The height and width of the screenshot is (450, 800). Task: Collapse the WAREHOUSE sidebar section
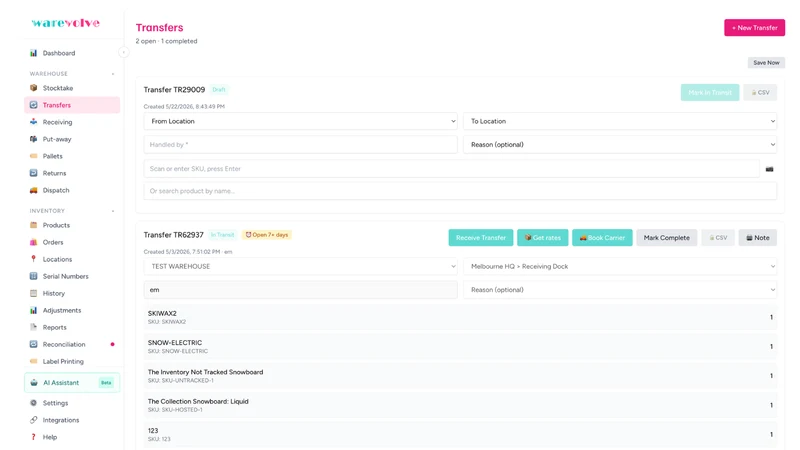click(x=113, y=74)
